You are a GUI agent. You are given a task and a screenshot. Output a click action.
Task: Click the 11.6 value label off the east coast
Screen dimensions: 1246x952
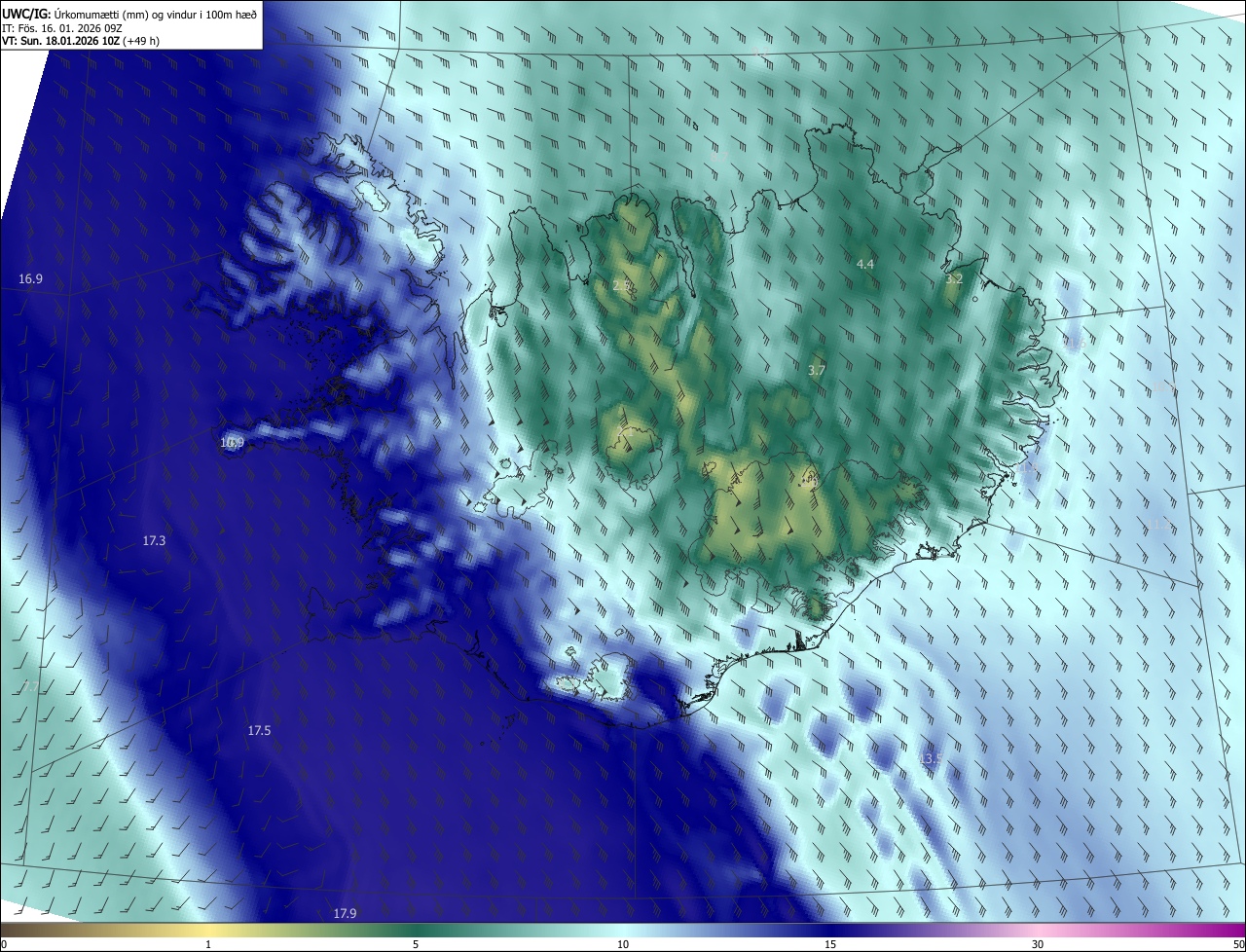(x=1074, y=343)
